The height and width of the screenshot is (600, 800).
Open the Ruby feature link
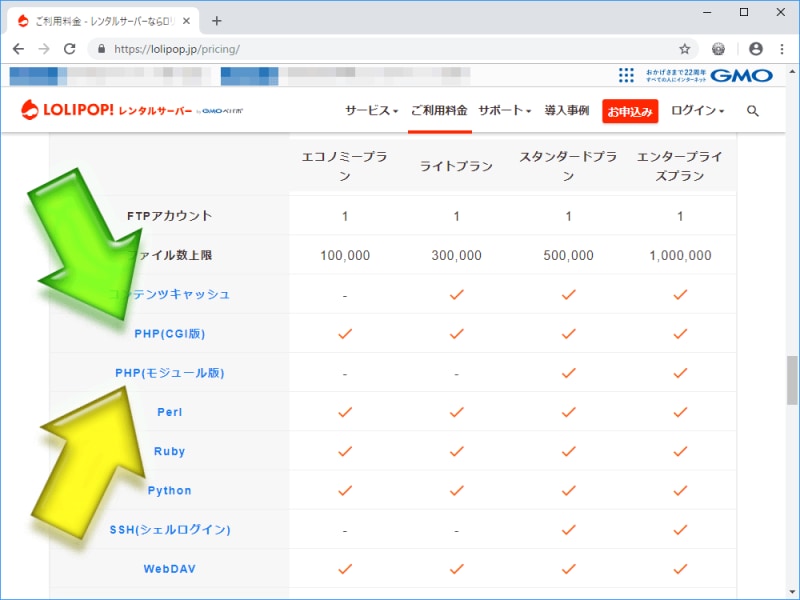pos(169,452)
